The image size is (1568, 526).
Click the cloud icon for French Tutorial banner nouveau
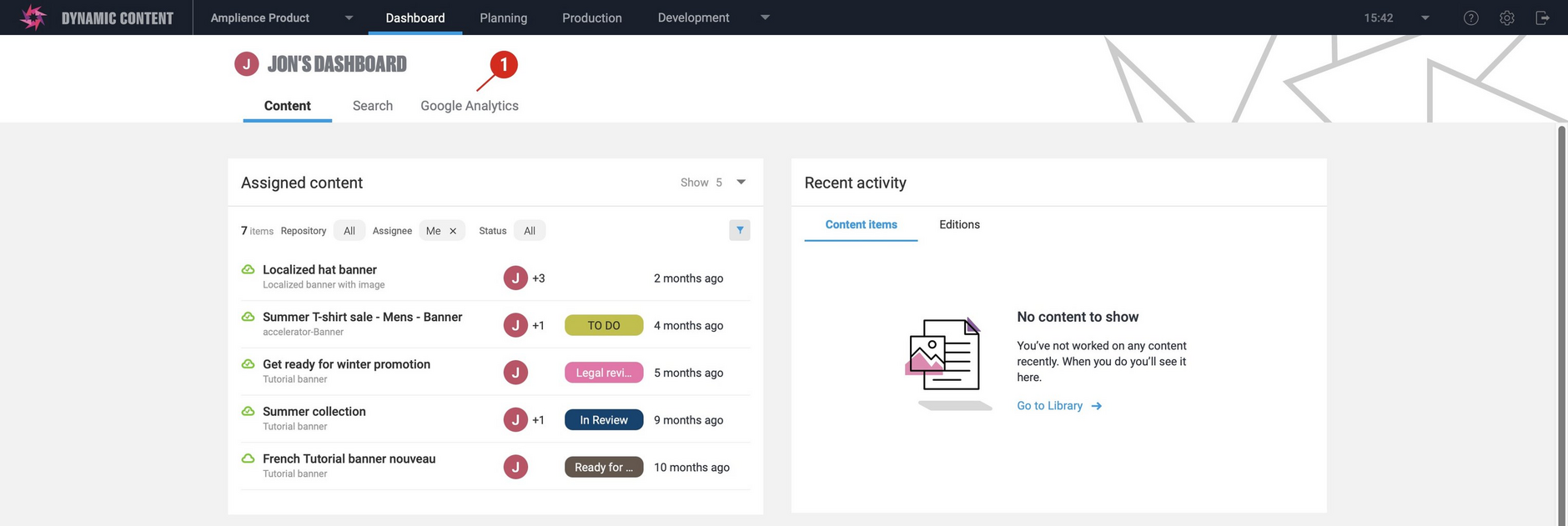click(x=248, y=458)
